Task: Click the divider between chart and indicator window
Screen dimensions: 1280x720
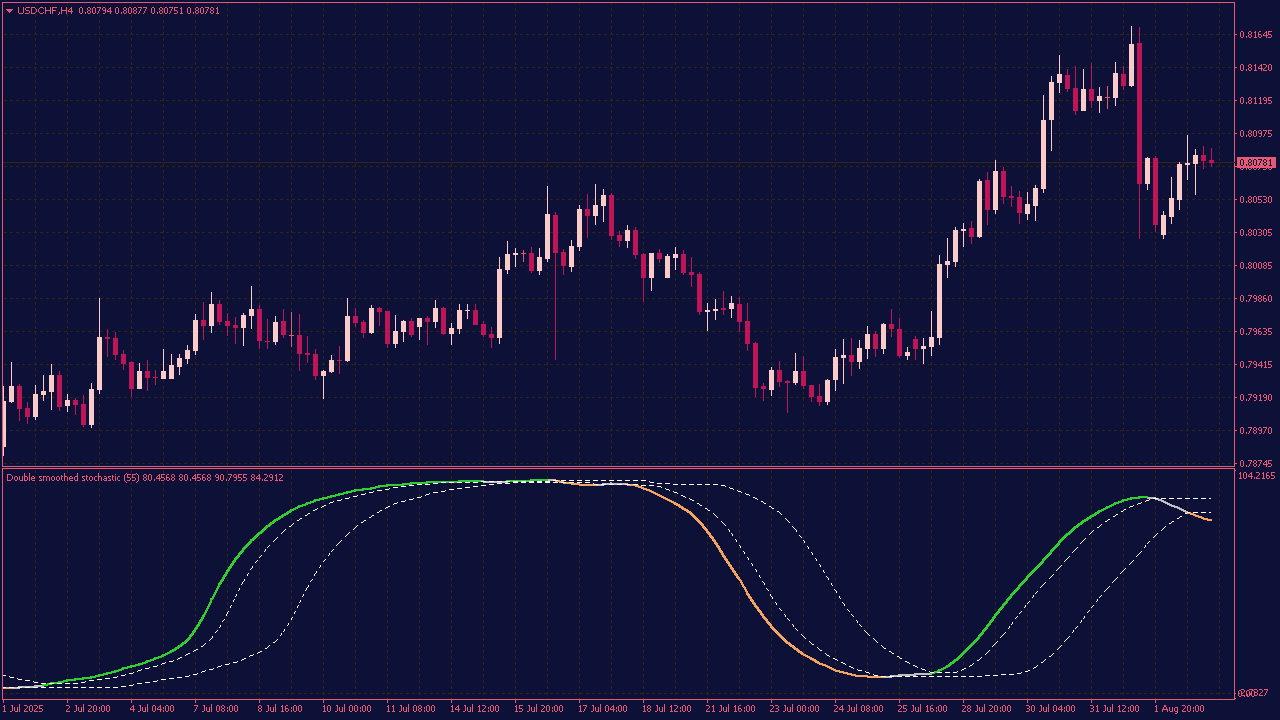Action: [x=600, y=467]
